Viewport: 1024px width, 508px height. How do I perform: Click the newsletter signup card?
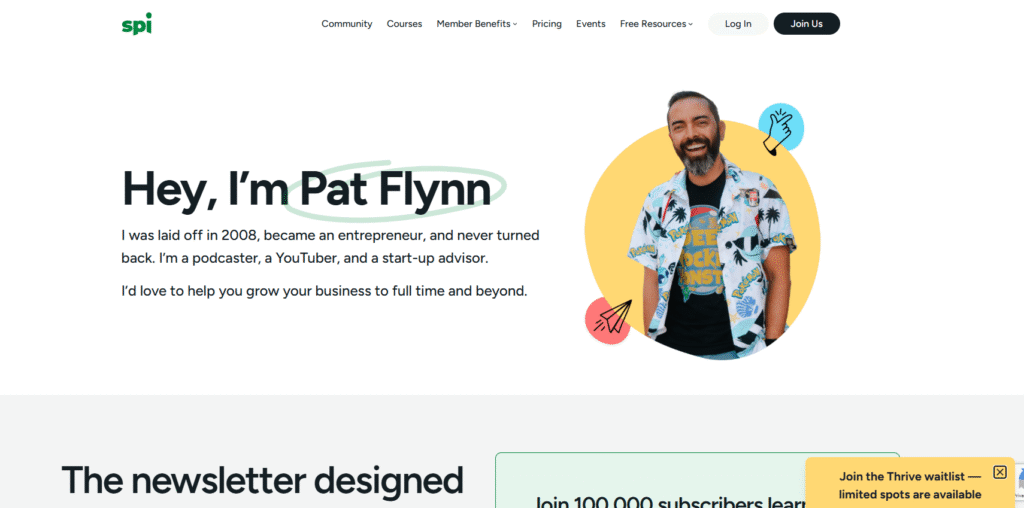[697, 480]
